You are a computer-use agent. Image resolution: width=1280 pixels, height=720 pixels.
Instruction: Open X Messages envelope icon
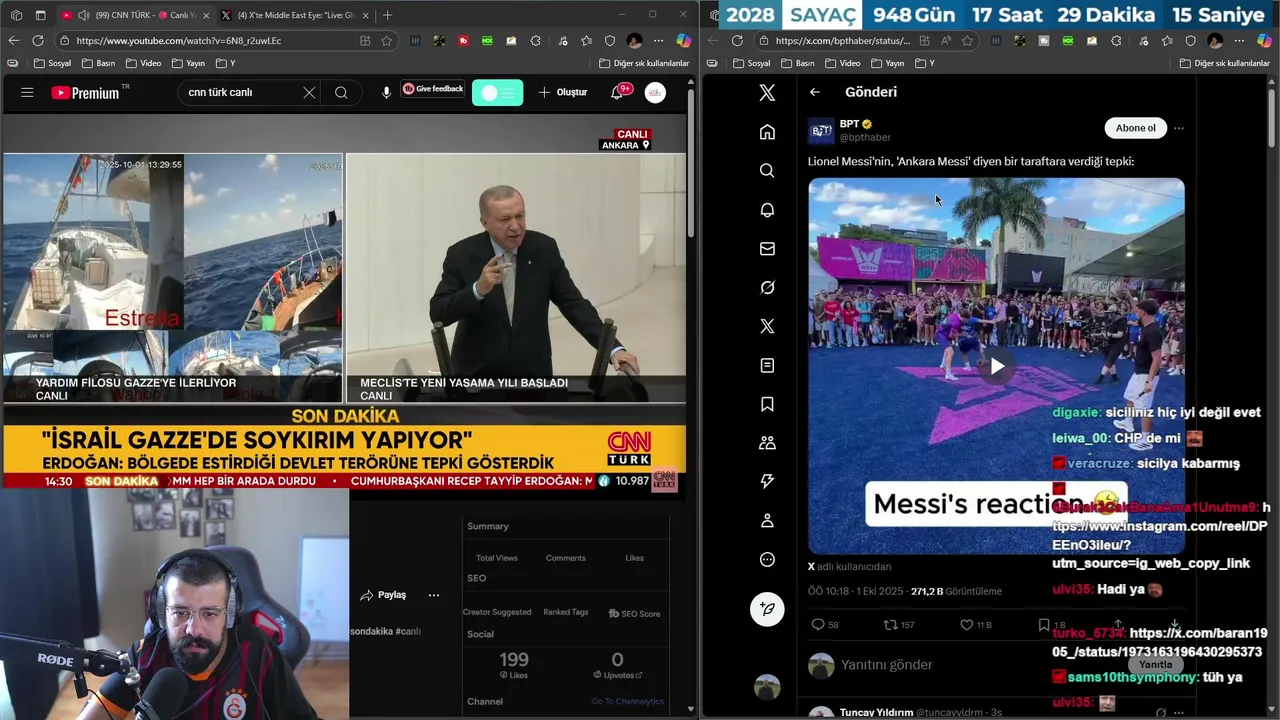(x=767, y=249)
